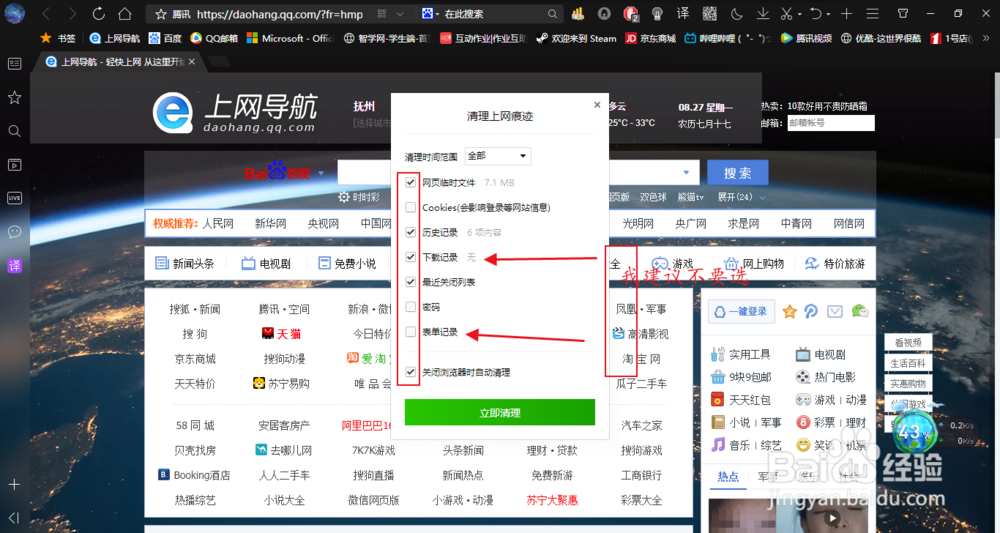Screen dimensions: 1000x533
Task: Open page search box suggestion arrow
Action: pyautogui.click(x=686, y=173)
